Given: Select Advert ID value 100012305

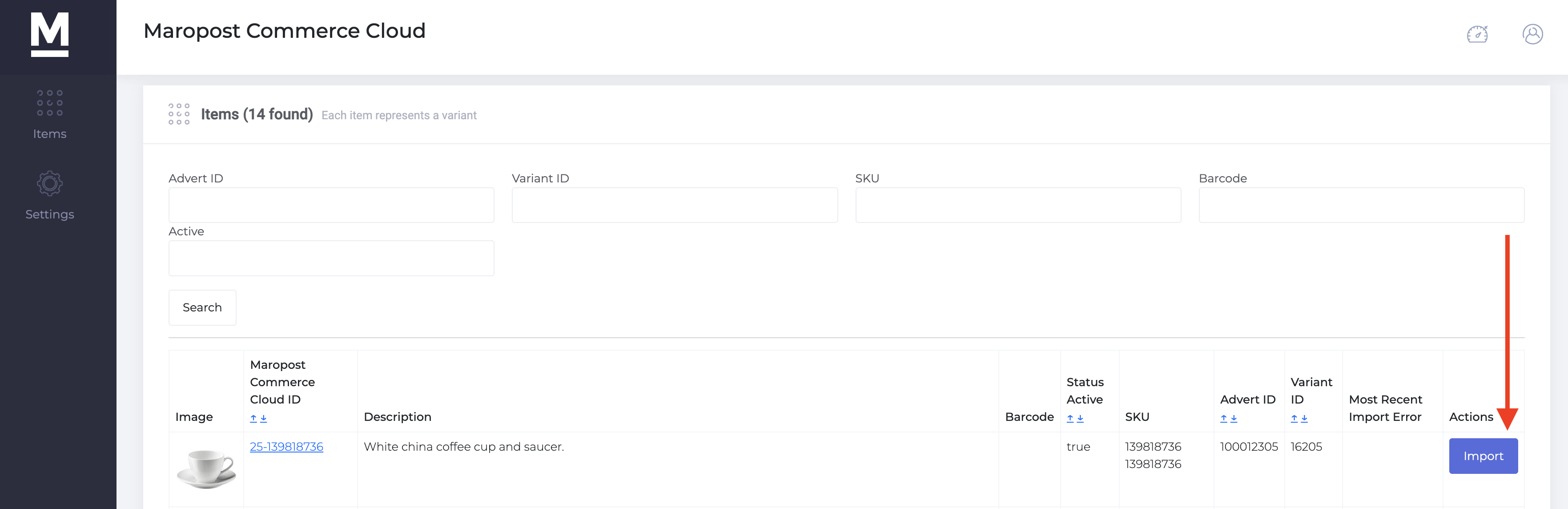Looking at the screenshot, I should [1248, 446].
